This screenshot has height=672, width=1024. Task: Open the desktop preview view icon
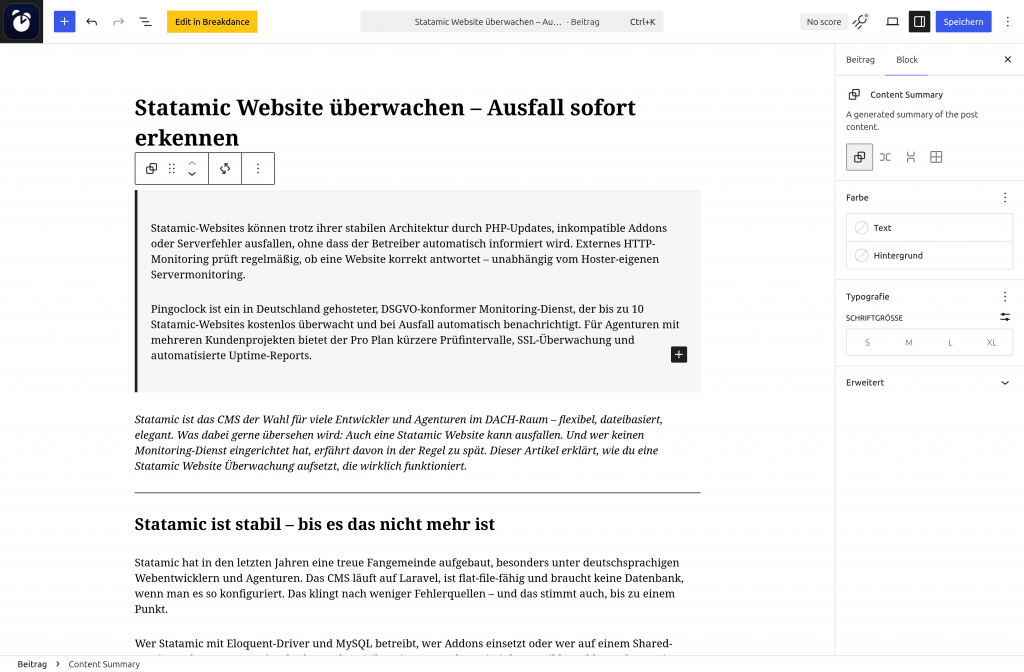point(892,22)
